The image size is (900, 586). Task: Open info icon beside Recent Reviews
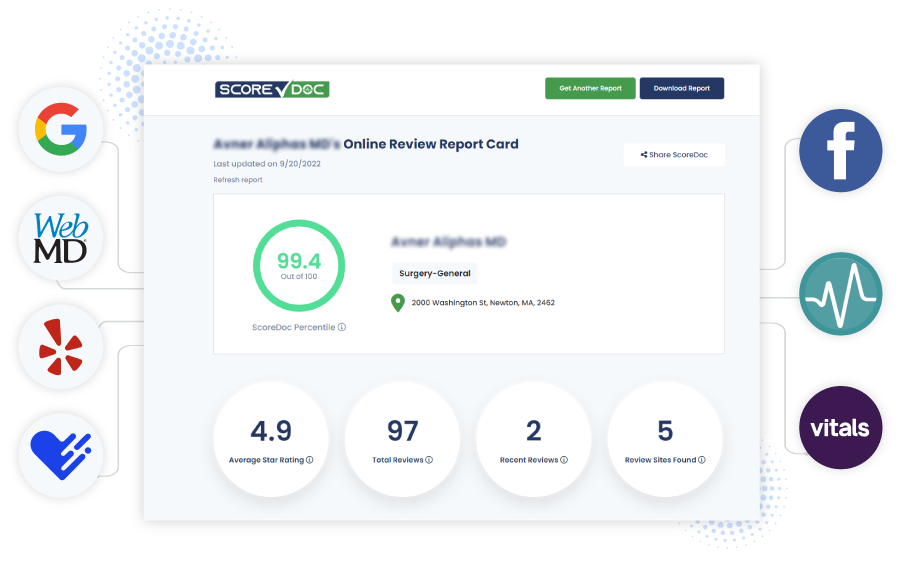564,460
